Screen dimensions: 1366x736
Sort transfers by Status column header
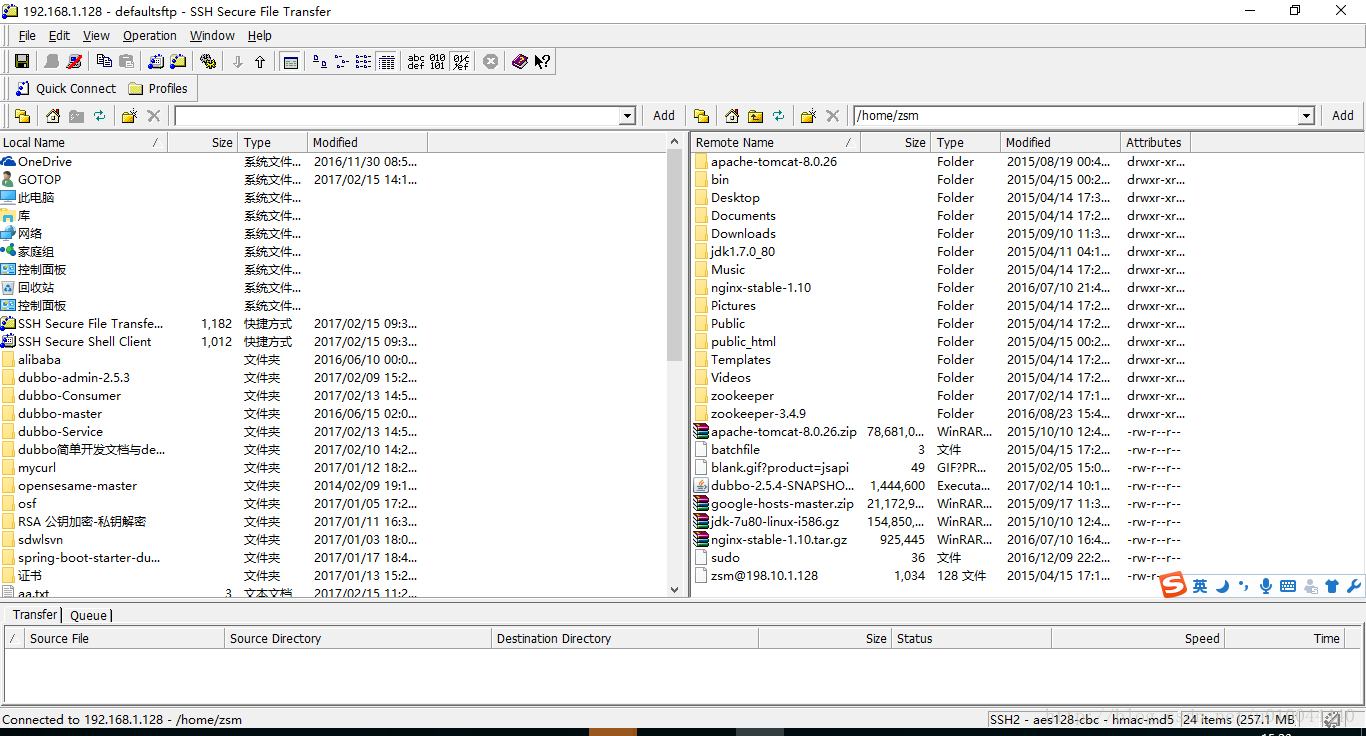tap(970, 638)
